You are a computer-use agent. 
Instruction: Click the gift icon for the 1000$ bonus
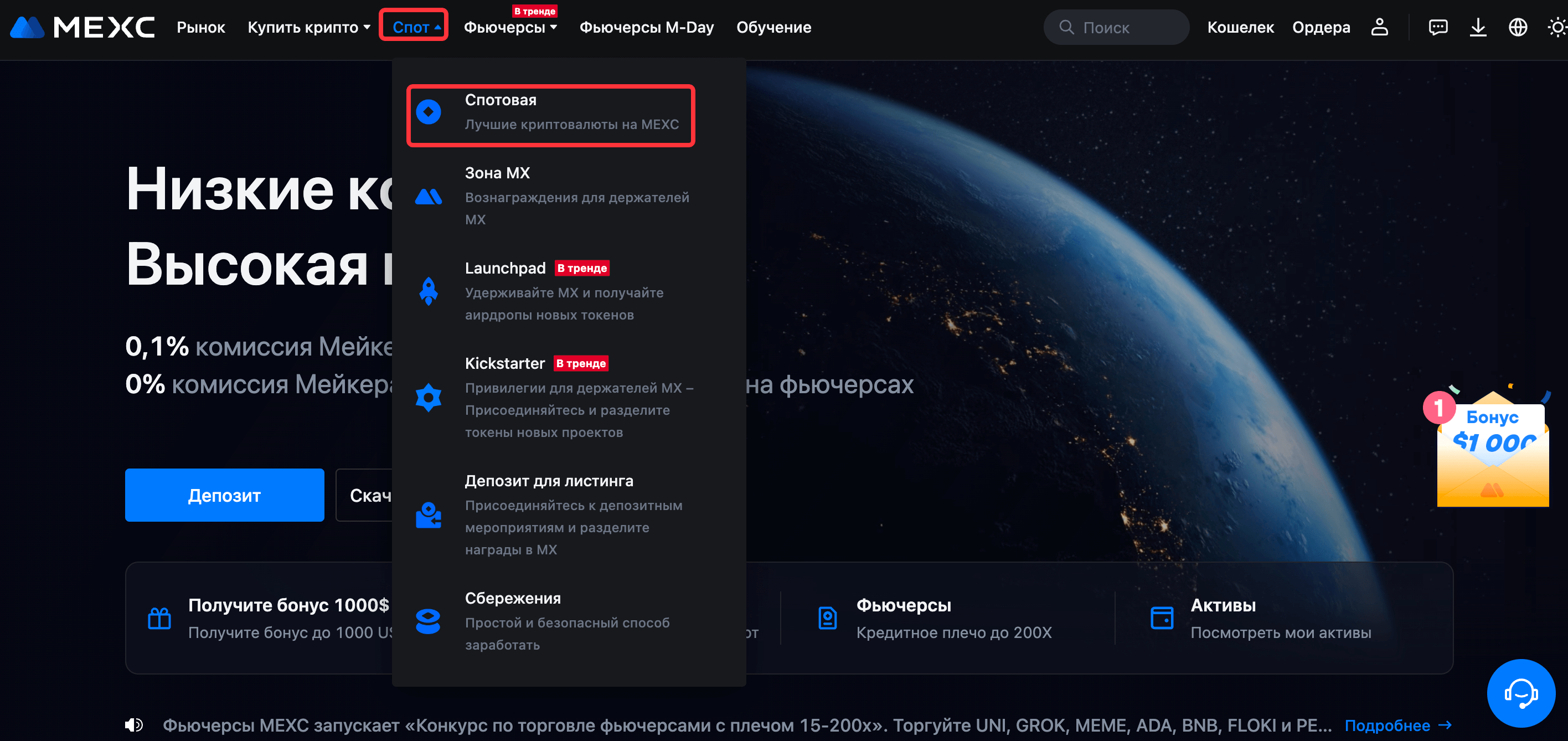tap(159, 618)
